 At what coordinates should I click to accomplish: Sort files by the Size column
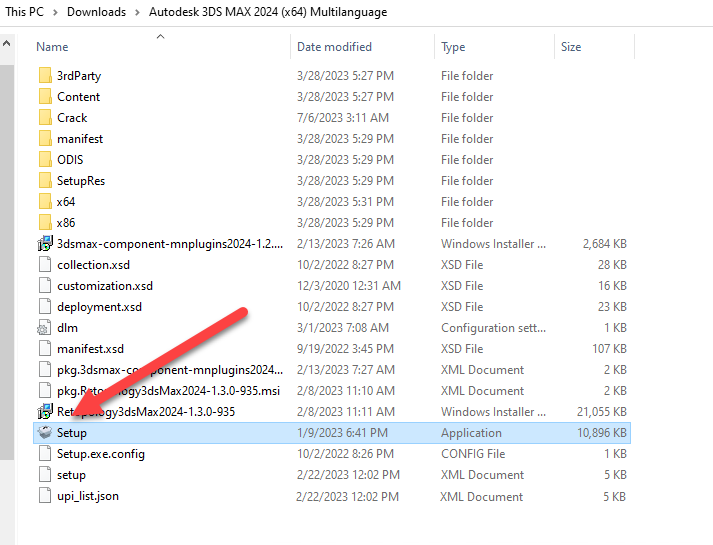coord(571,47)
